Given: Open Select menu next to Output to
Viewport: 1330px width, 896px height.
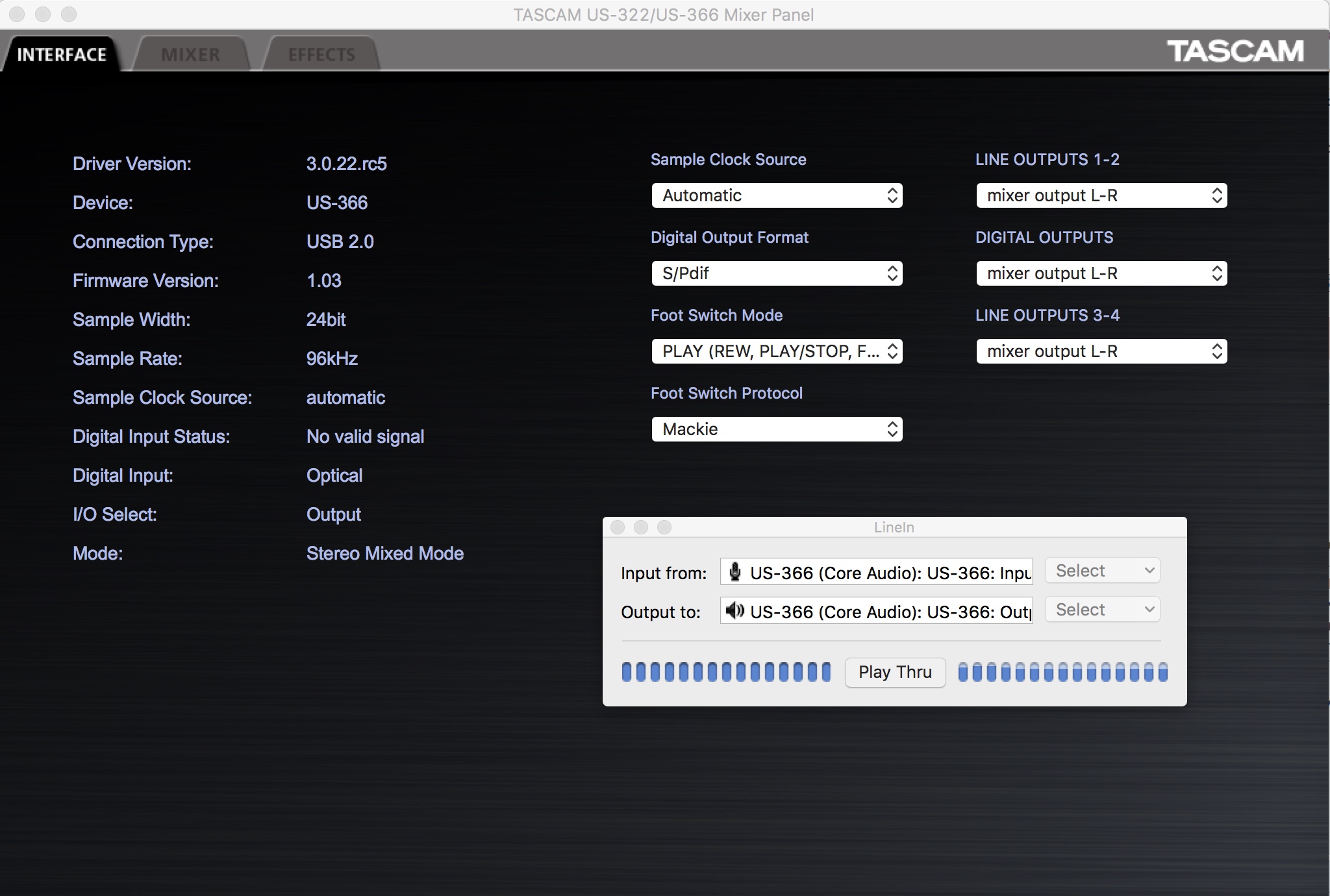Looking at the screenshot, I should click(1102, 610).
